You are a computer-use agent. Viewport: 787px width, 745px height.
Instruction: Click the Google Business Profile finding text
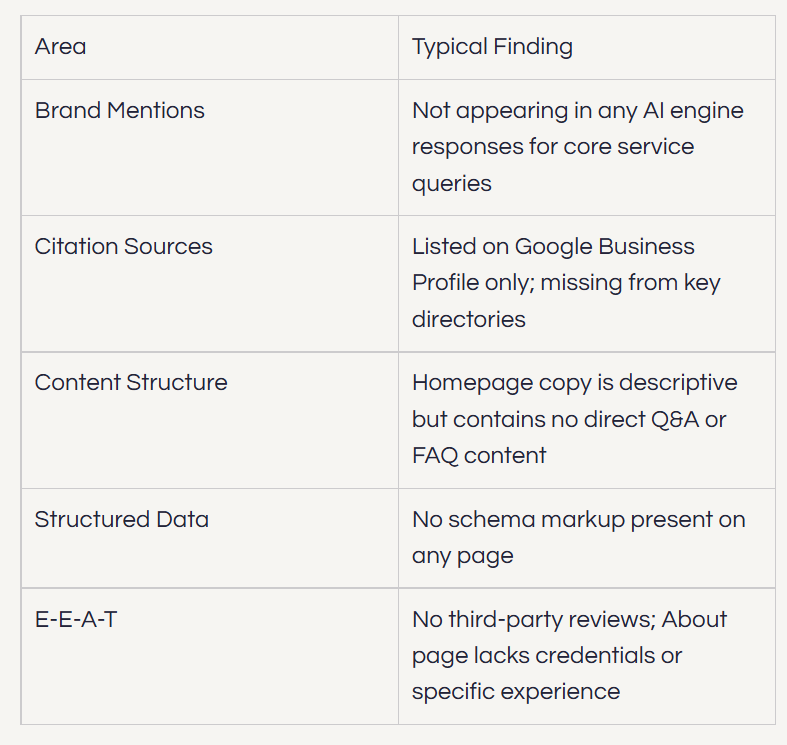pyautogui.click(x=566, y=283)
